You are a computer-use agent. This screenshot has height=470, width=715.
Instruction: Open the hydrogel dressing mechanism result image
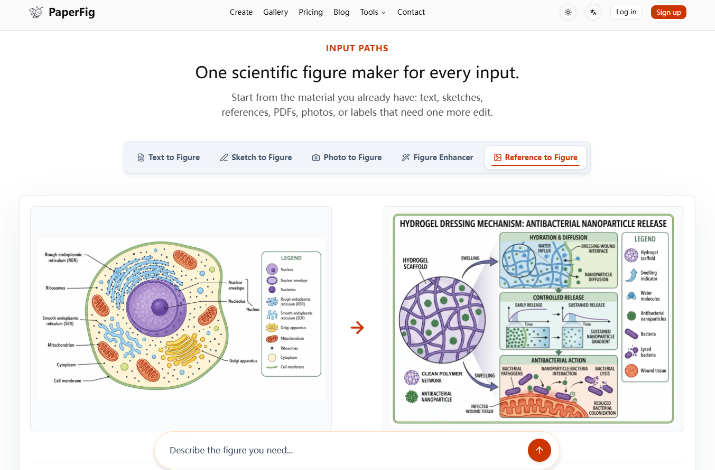pyautogui.click(x=533, y=319)
